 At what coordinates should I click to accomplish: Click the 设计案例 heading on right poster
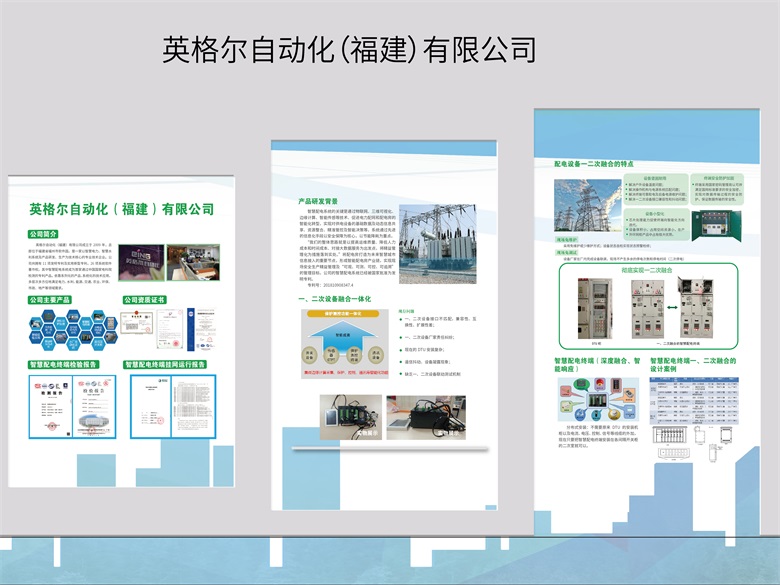(x=692, y=365)
